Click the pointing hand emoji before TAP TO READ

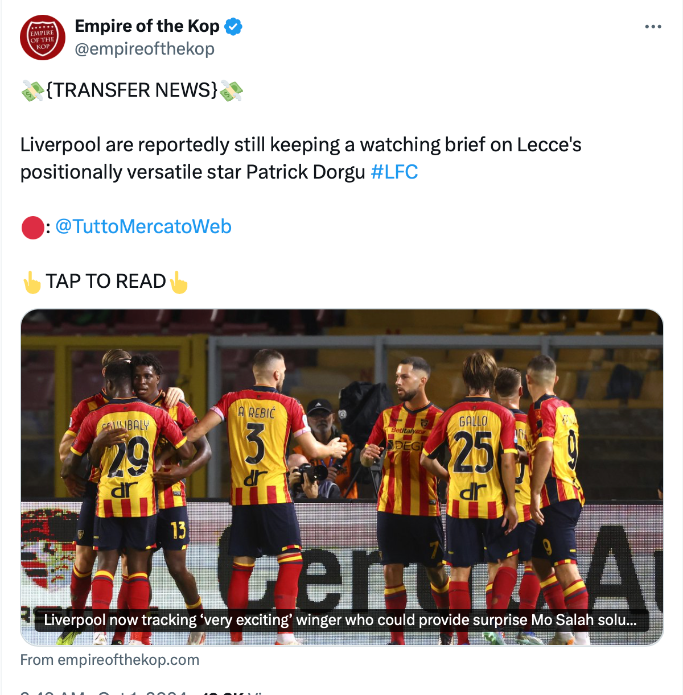[32, 282]
